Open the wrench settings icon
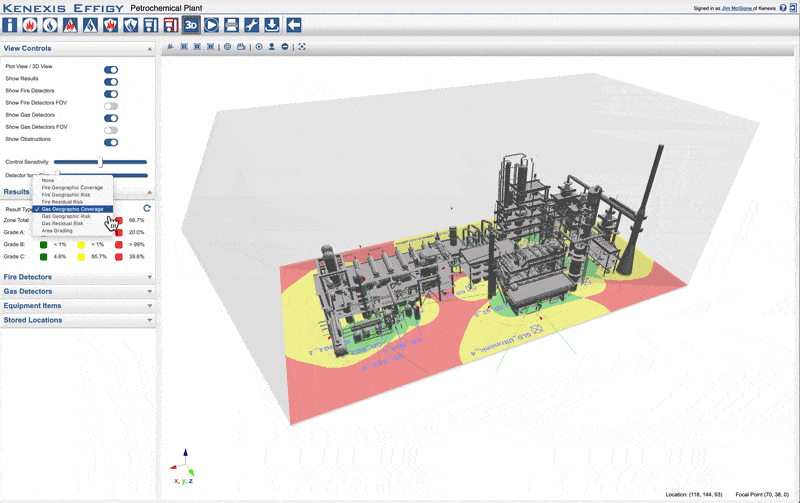The width and height of the screenshot is (800, 503). [252, 24]
